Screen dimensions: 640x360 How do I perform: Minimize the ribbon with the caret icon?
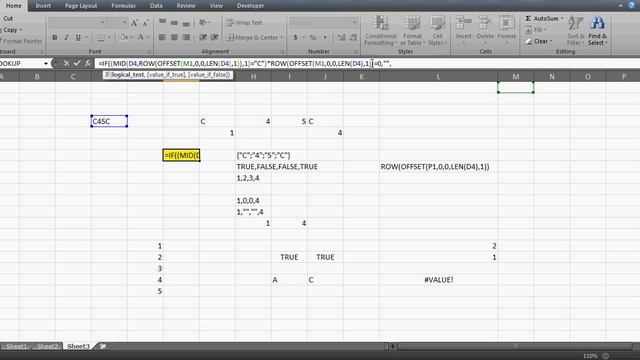point(620,5)
